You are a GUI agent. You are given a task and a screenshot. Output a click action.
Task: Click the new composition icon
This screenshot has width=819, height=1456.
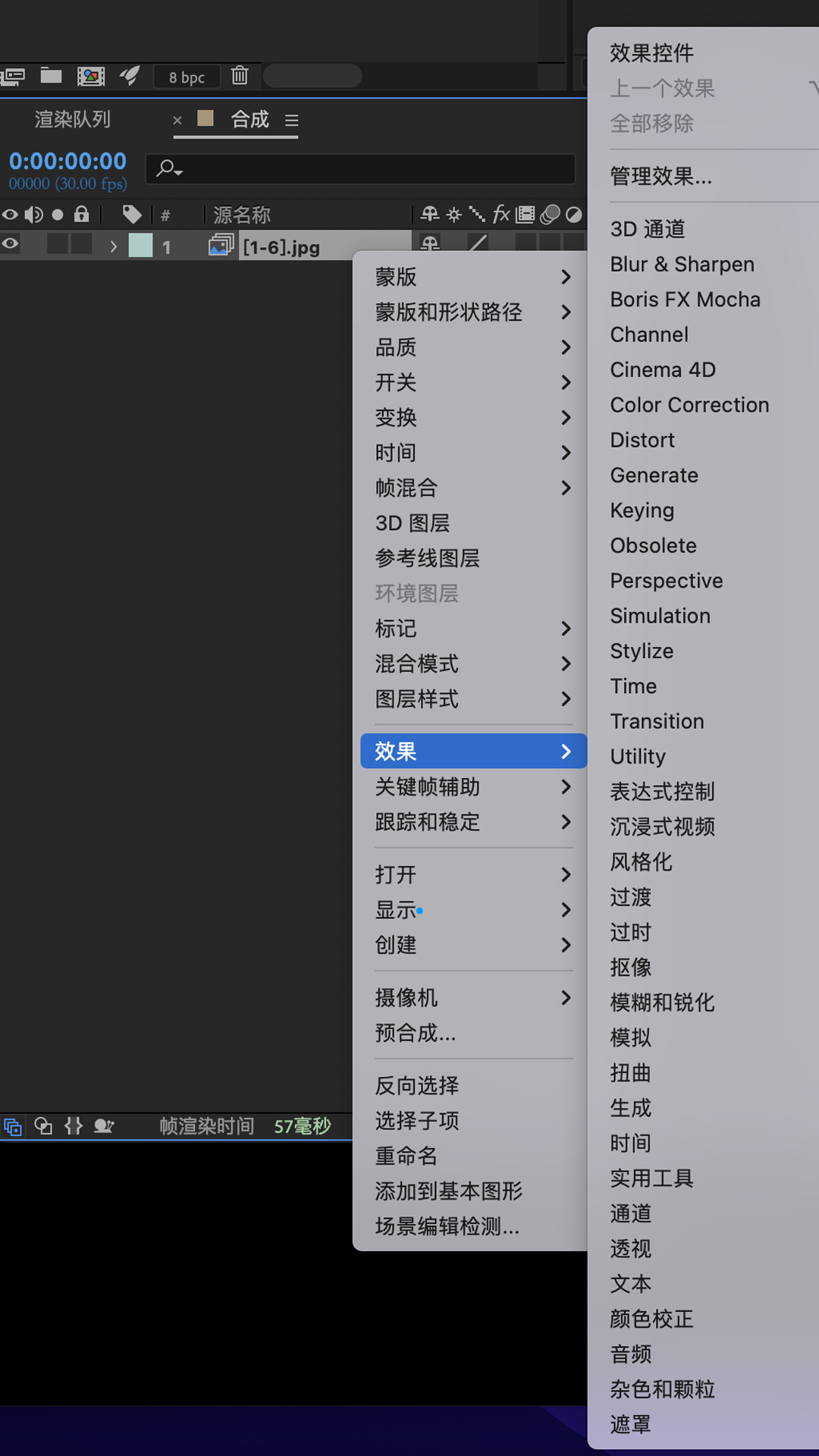[90, 76]
